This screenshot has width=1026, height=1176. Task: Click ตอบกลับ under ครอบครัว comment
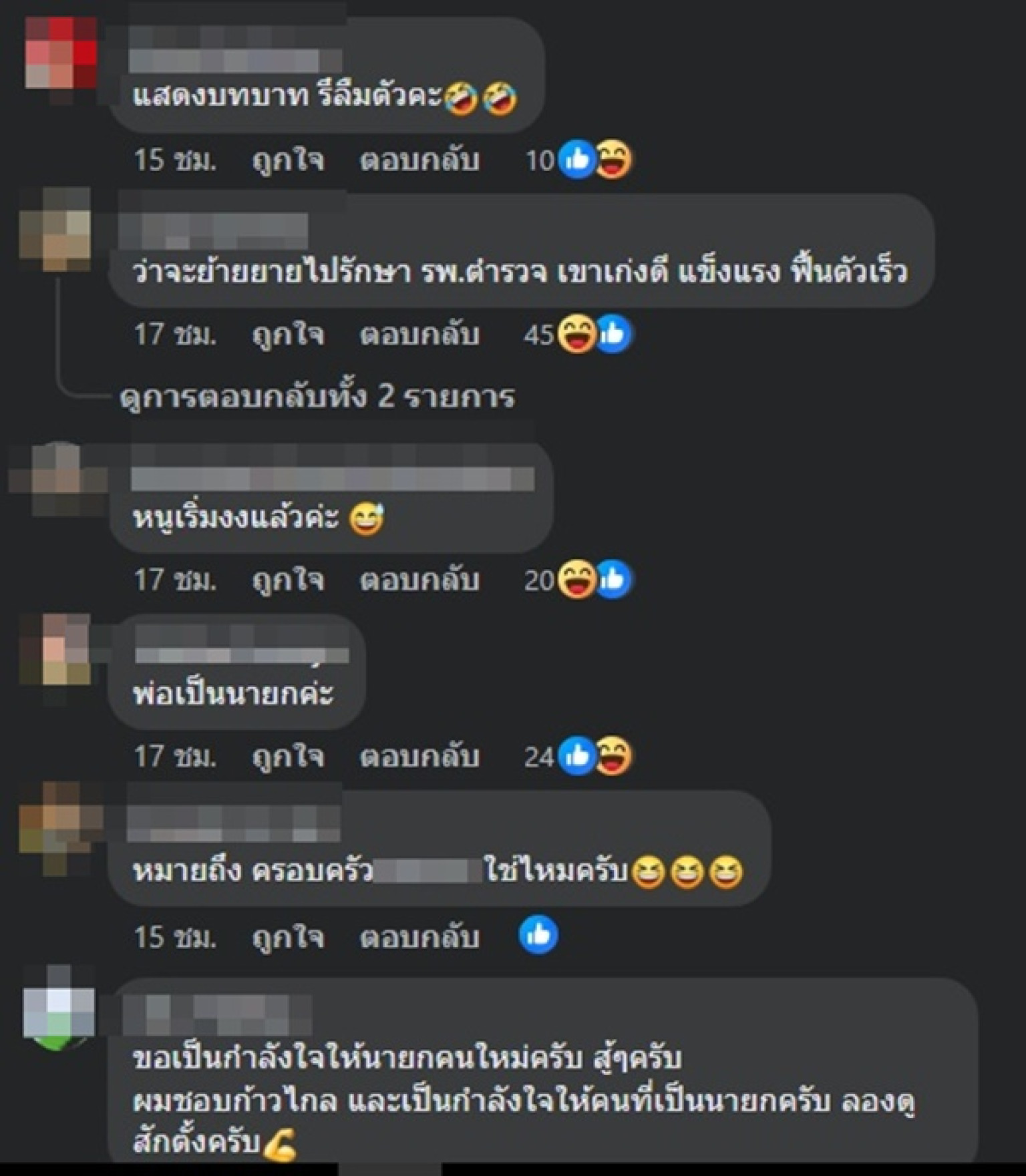[x=420, y=936]
